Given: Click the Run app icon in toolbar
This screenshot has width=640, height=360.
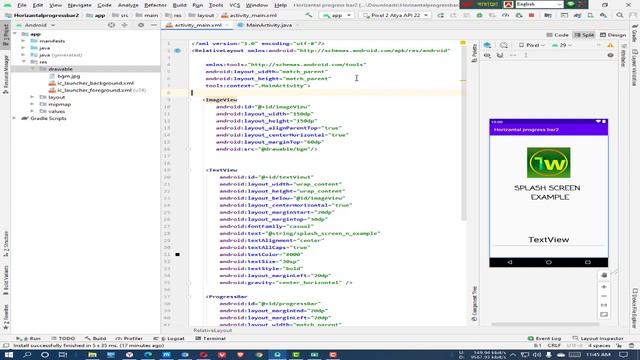Looking at the screenshot, I should 440,15.
